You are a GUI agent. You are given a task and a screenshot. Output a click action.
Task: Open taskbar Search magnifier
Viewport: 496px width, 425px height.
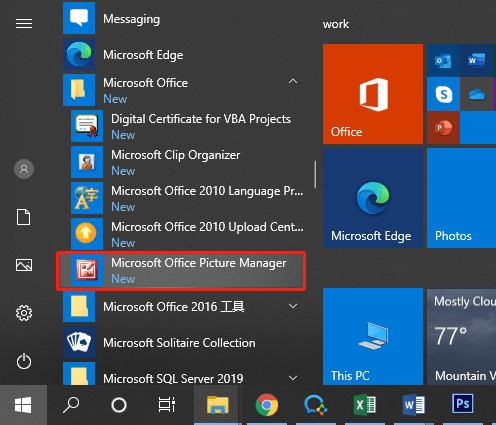[71, 405]
